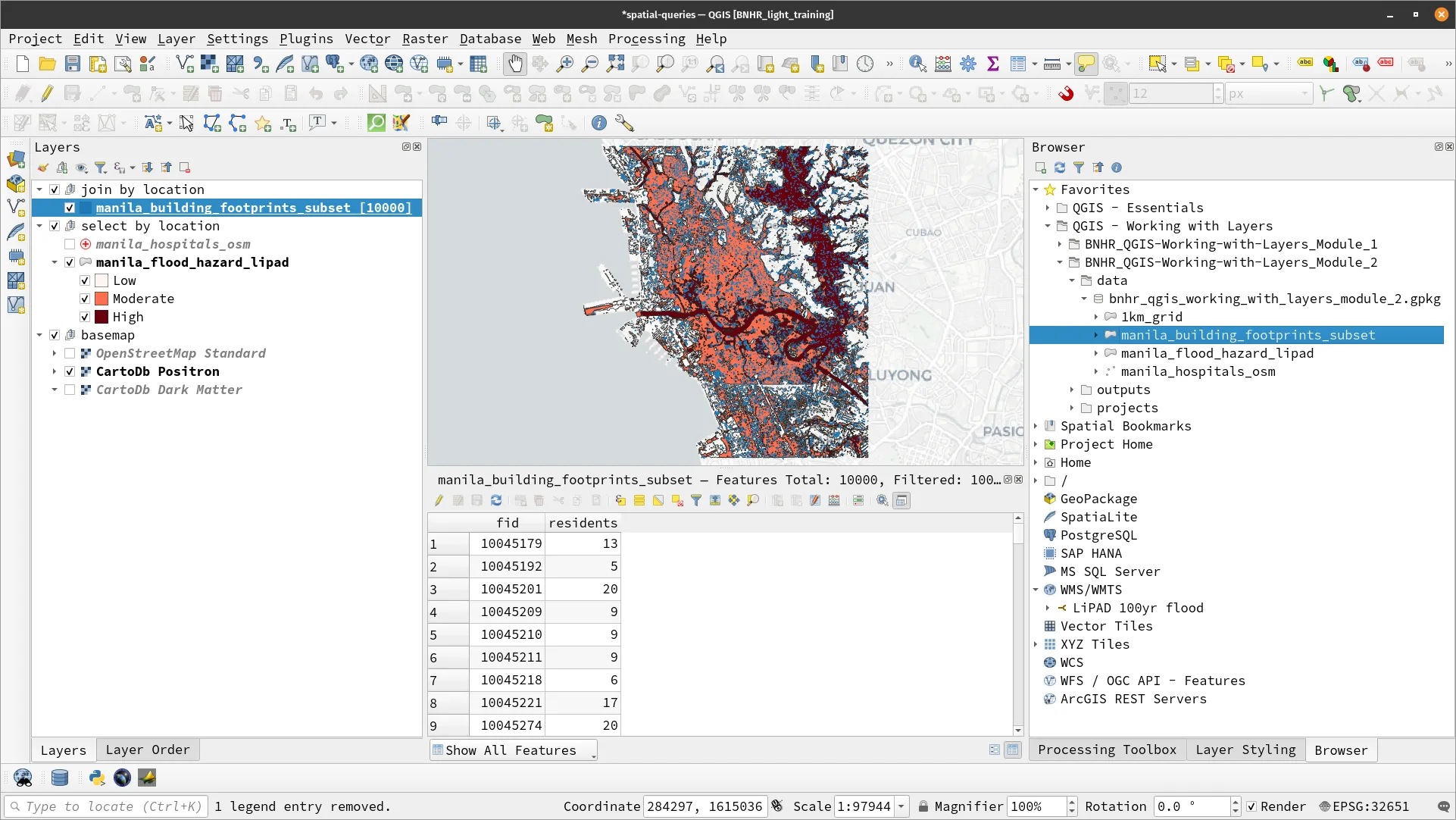
Task: Open Processing Toolbox gear icon
Action: click(x=967, y=64)
